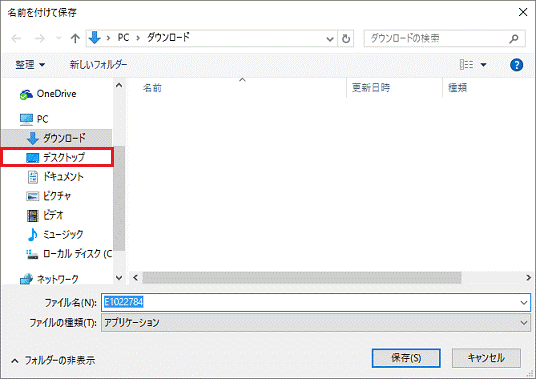Select ダウンロード in the address breadcrumb
Viewport: 536px width, 379px height.
coord(168,37)
